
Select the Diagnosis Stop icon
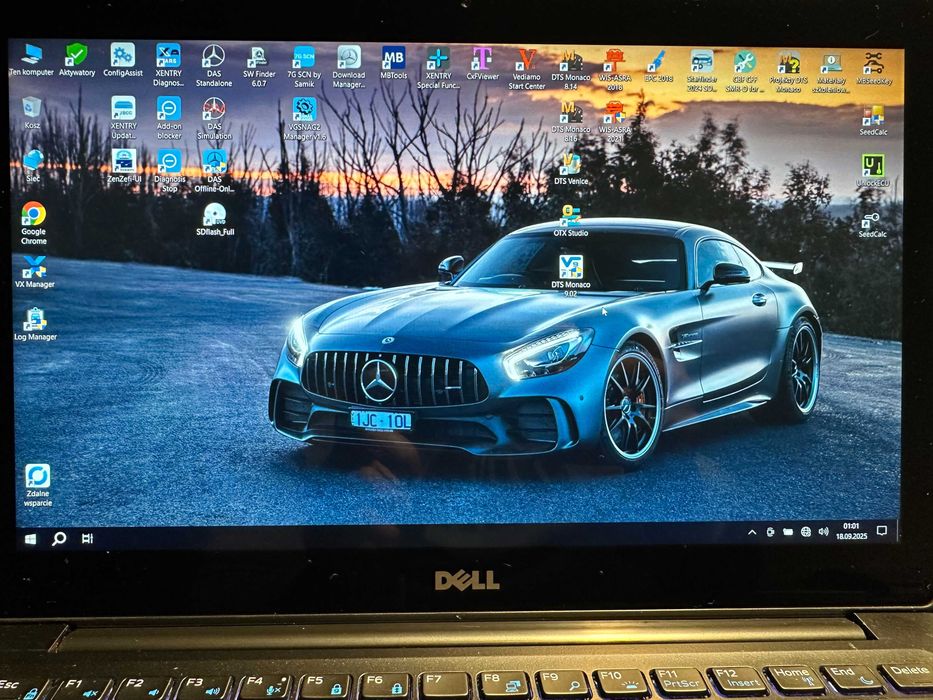[x=170, y=170]
